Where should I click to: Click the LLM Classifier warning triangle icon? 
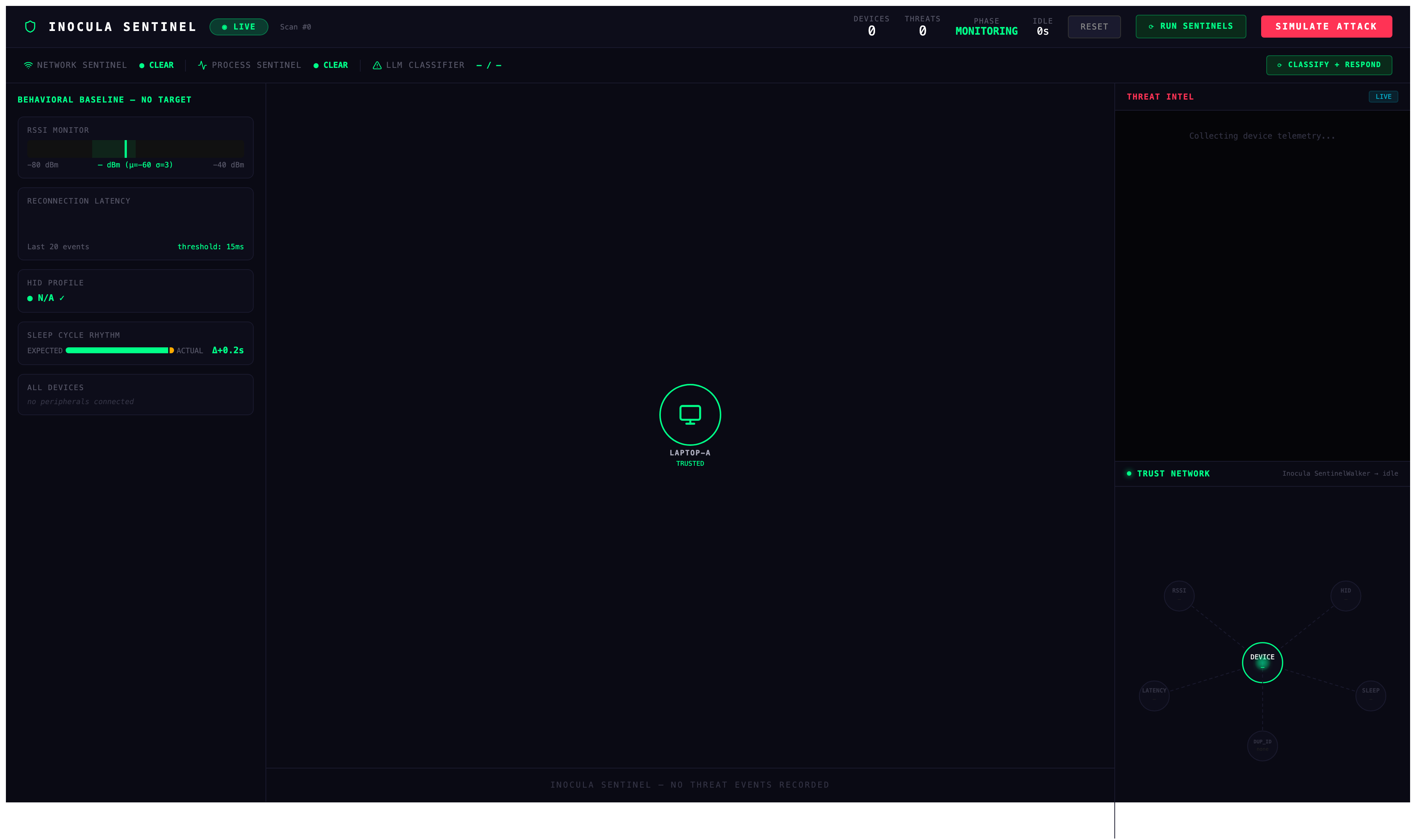(x=377, y=65)
